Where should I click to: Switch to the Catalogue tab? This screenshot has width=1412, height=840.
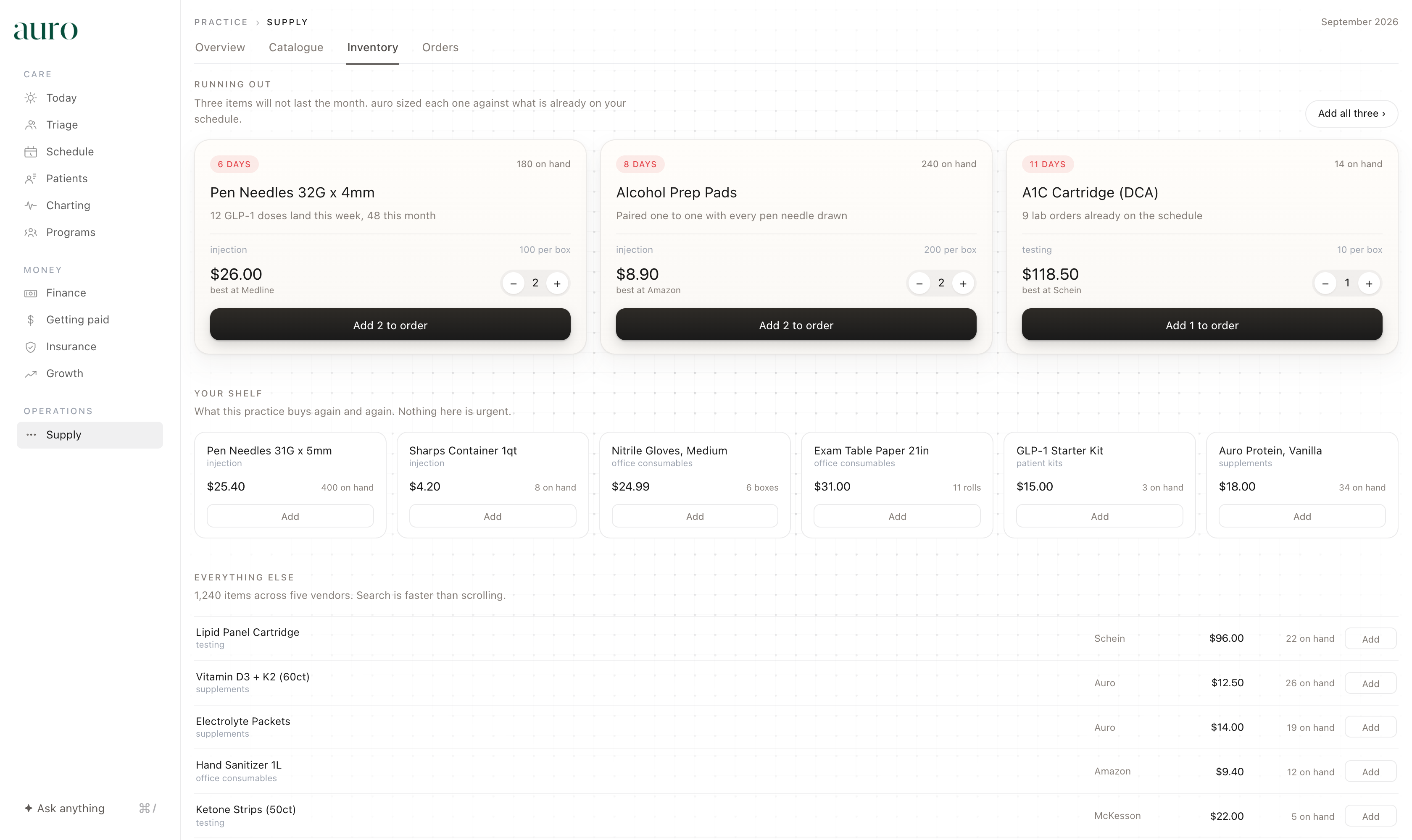296,47
